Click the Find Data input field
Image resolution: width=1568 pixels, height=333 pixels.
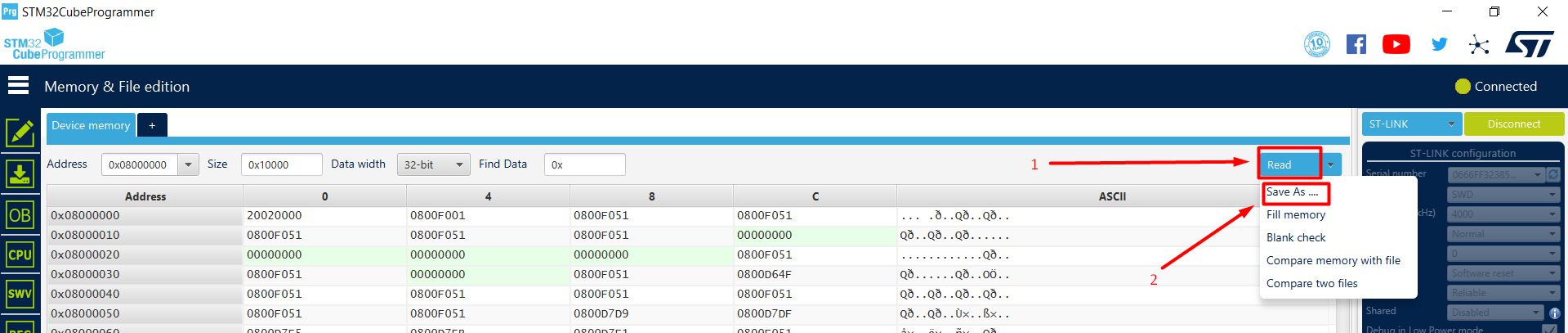pos(585,164)
